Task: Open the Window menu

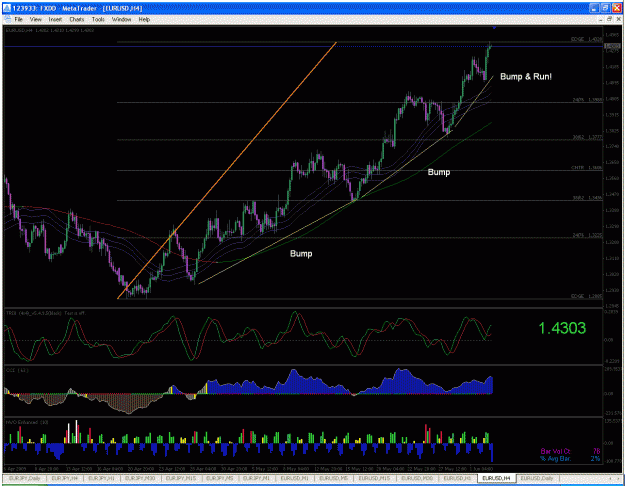Action: click(x=121, y=19)
